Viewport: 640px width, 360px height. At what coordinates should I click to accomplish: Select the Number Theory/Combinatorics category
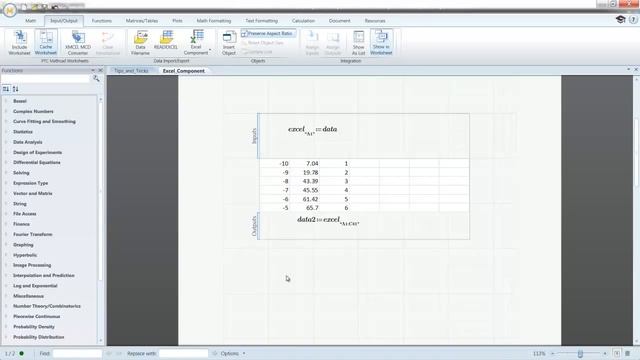(47, 306)
